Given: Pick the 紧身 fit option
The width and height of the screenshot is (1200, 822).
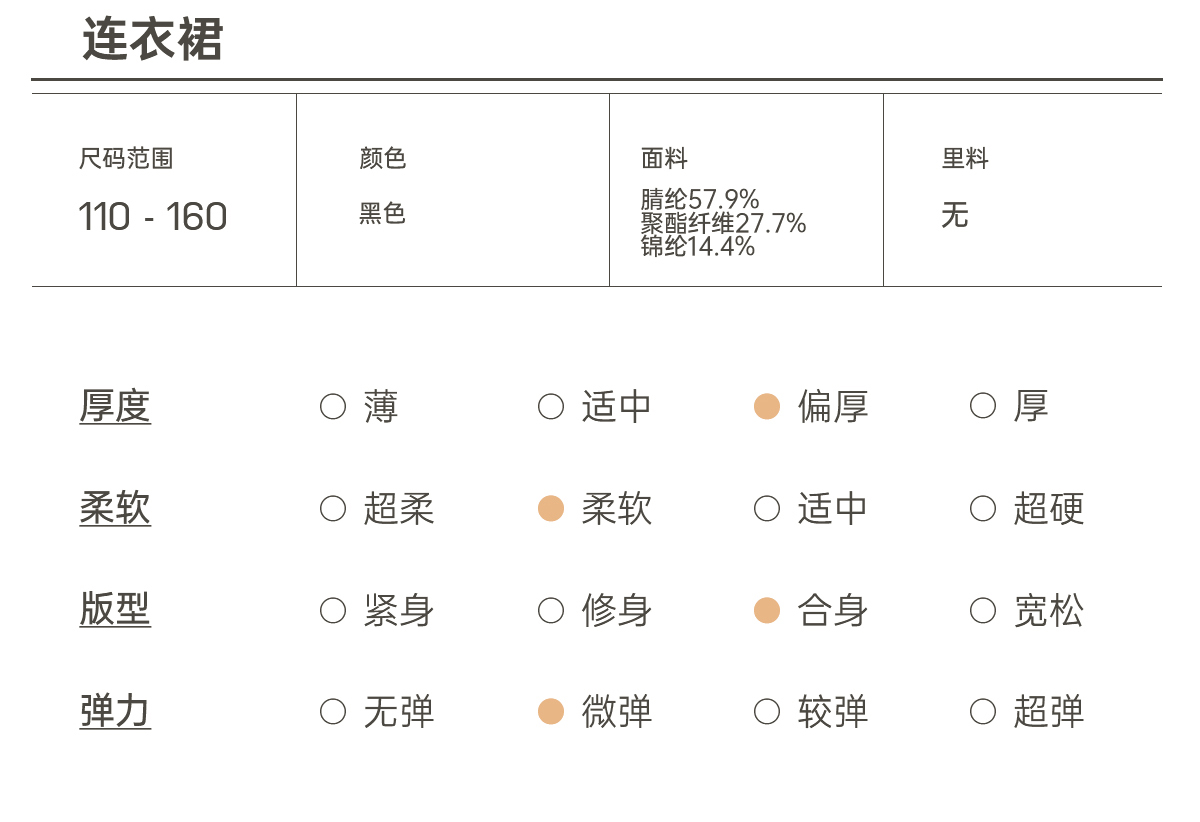Looking at the screenshot, I should [x=333, y=611].
